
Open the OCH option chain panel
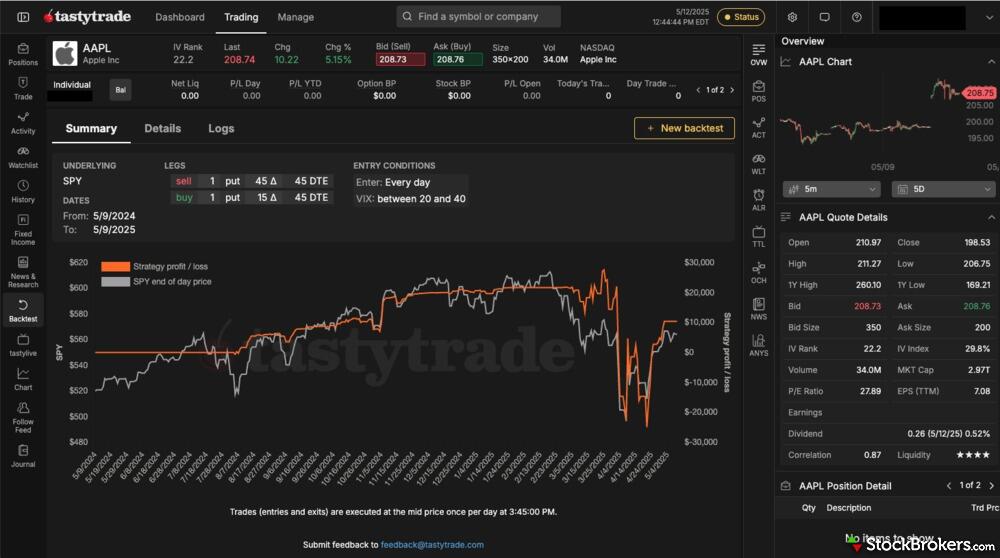[759, 272]
